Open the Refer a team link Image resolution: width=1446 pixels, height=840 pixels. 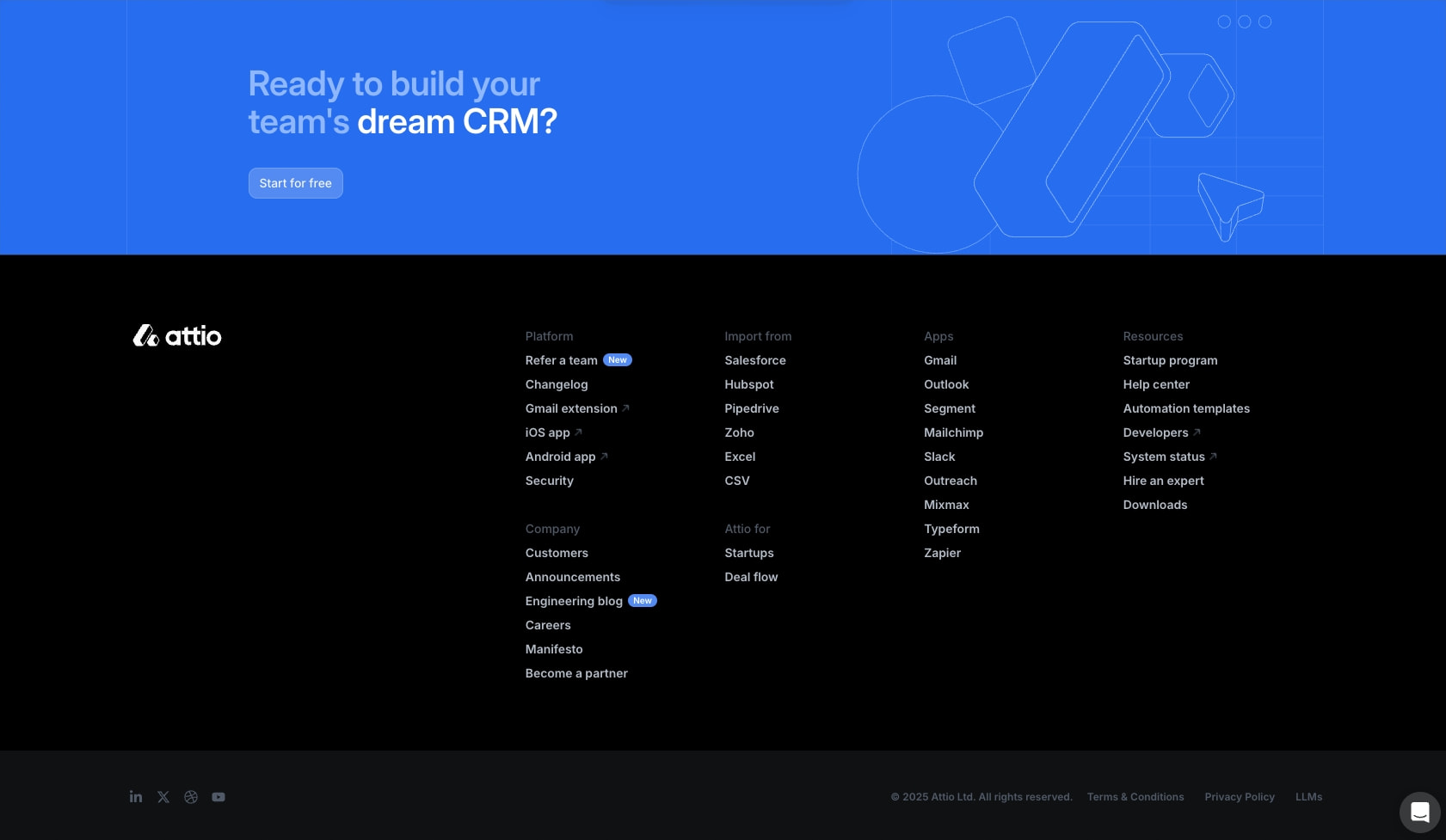[562, 360]
